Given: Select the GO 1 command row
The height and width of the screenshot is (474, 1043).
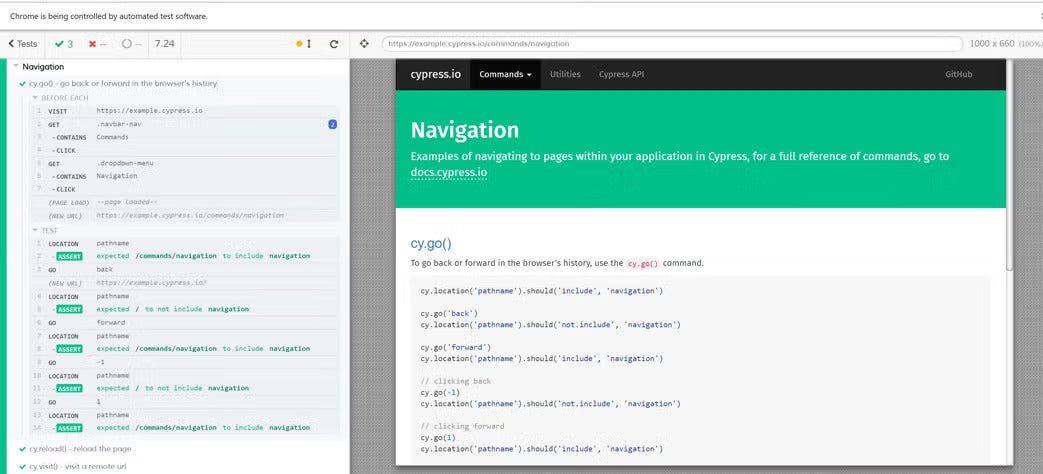Looking at the screenshot, I should (x=185, y=402).
